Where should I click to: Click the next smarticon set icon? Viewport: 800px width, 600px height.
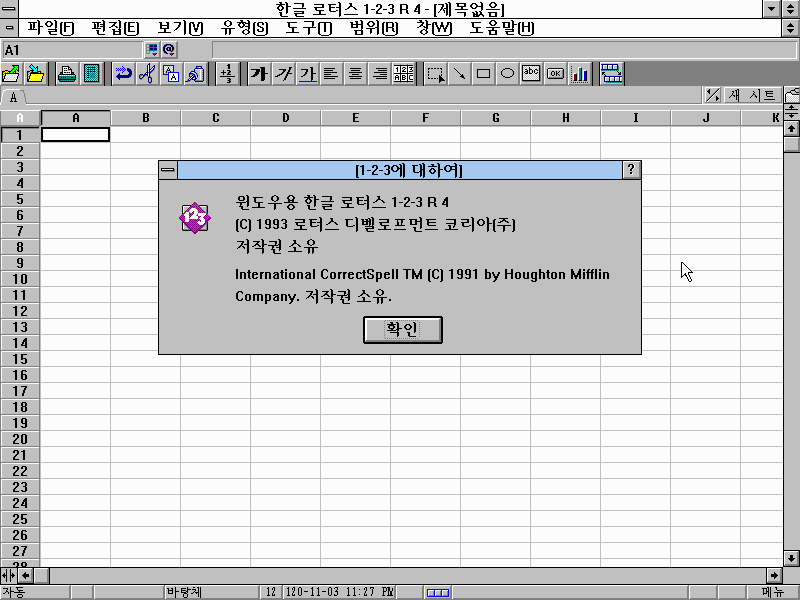pyautogui.click(x=611, y=74)
